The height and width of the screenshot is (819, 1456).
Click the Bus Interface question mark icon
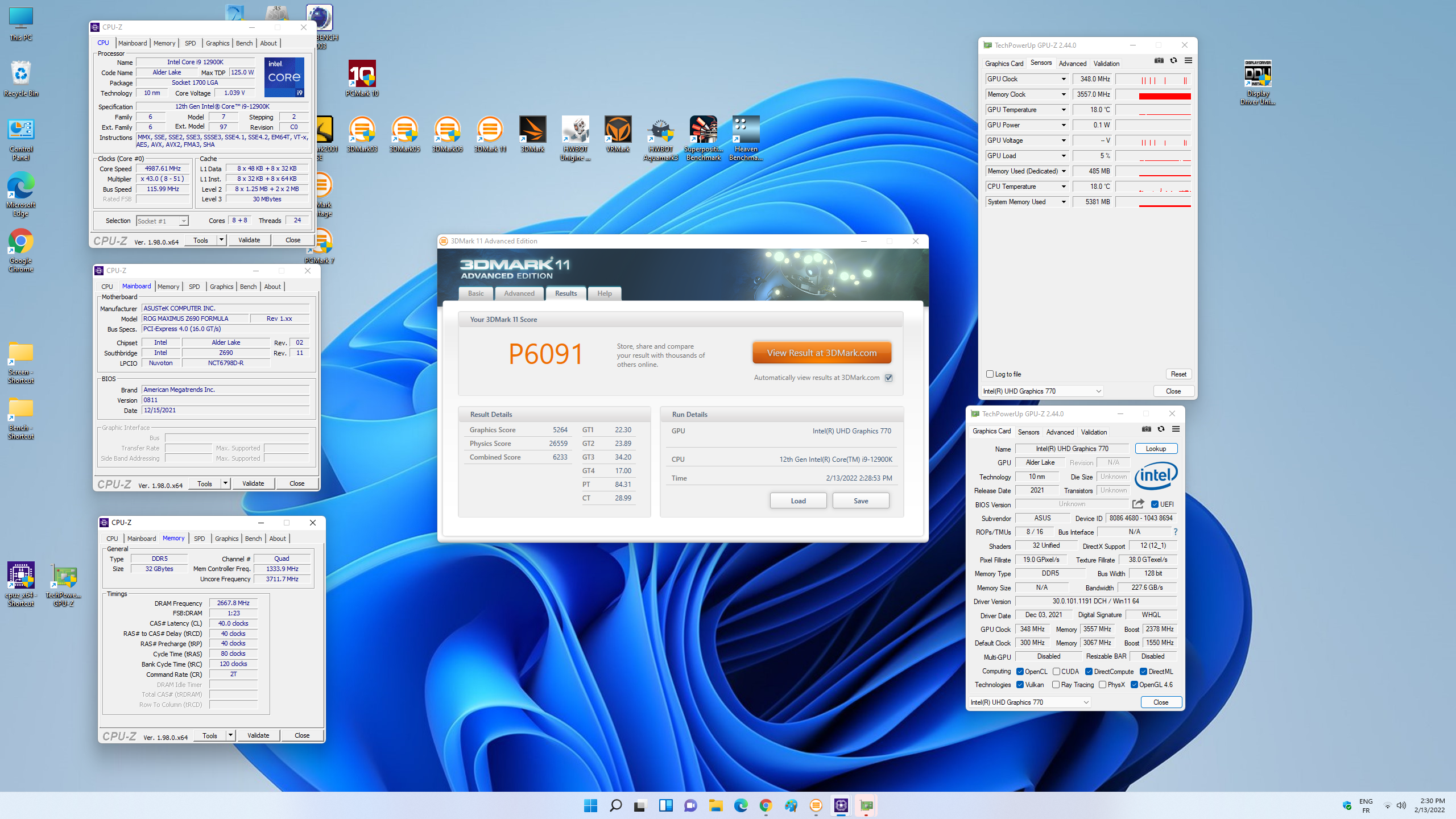(x=1176, y=532)
